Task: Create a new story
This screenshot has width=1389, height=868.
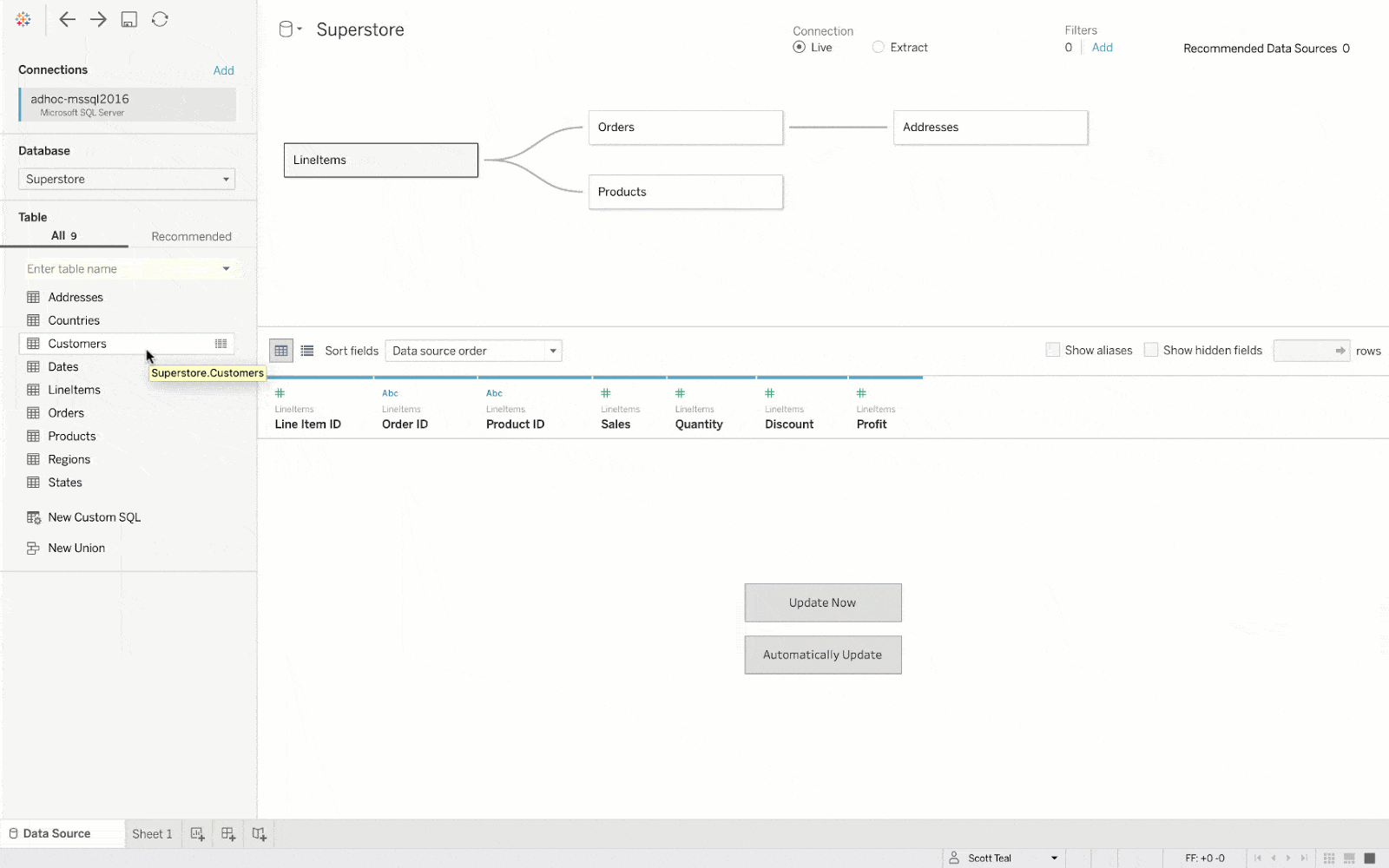Action: click(x=259, y=834)
